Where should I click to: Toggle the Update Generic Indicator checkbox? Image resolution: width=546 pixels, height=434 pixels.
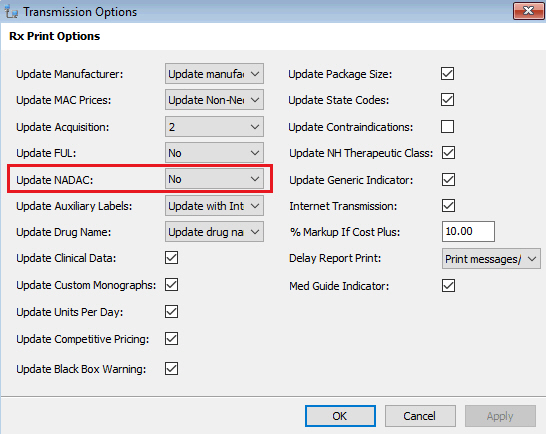point(448,180)
